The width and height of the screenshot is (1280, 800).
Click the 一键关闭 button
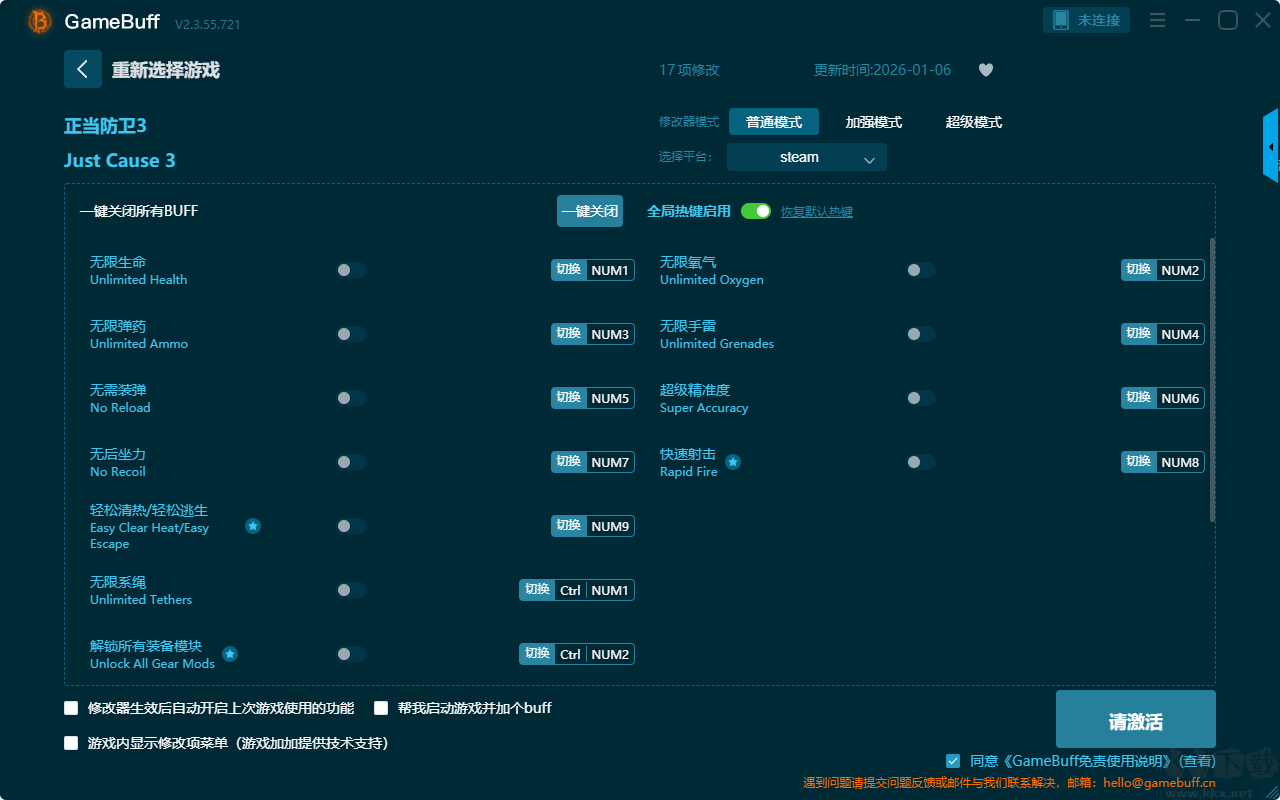click(590, 211)
